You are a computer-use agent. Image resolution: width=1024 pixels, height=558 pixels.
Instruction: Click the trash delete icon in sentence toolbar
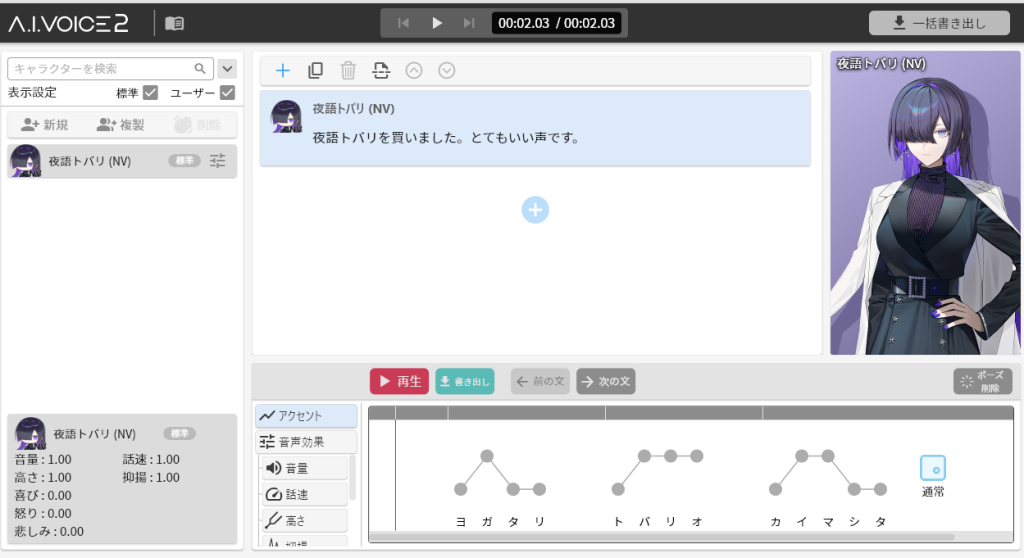coord(348,70)
